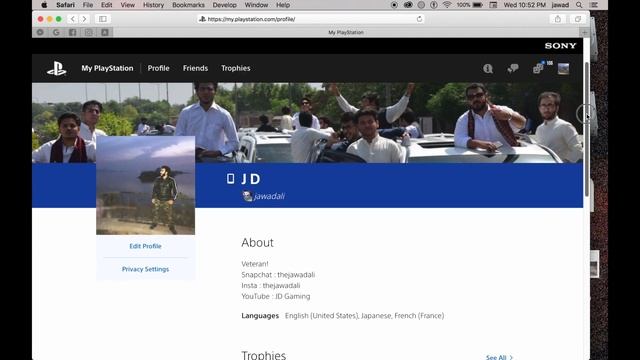Click the page vertical scrollbar
Viewport: 640px width, 360px height.
click(x=587, y=129)
